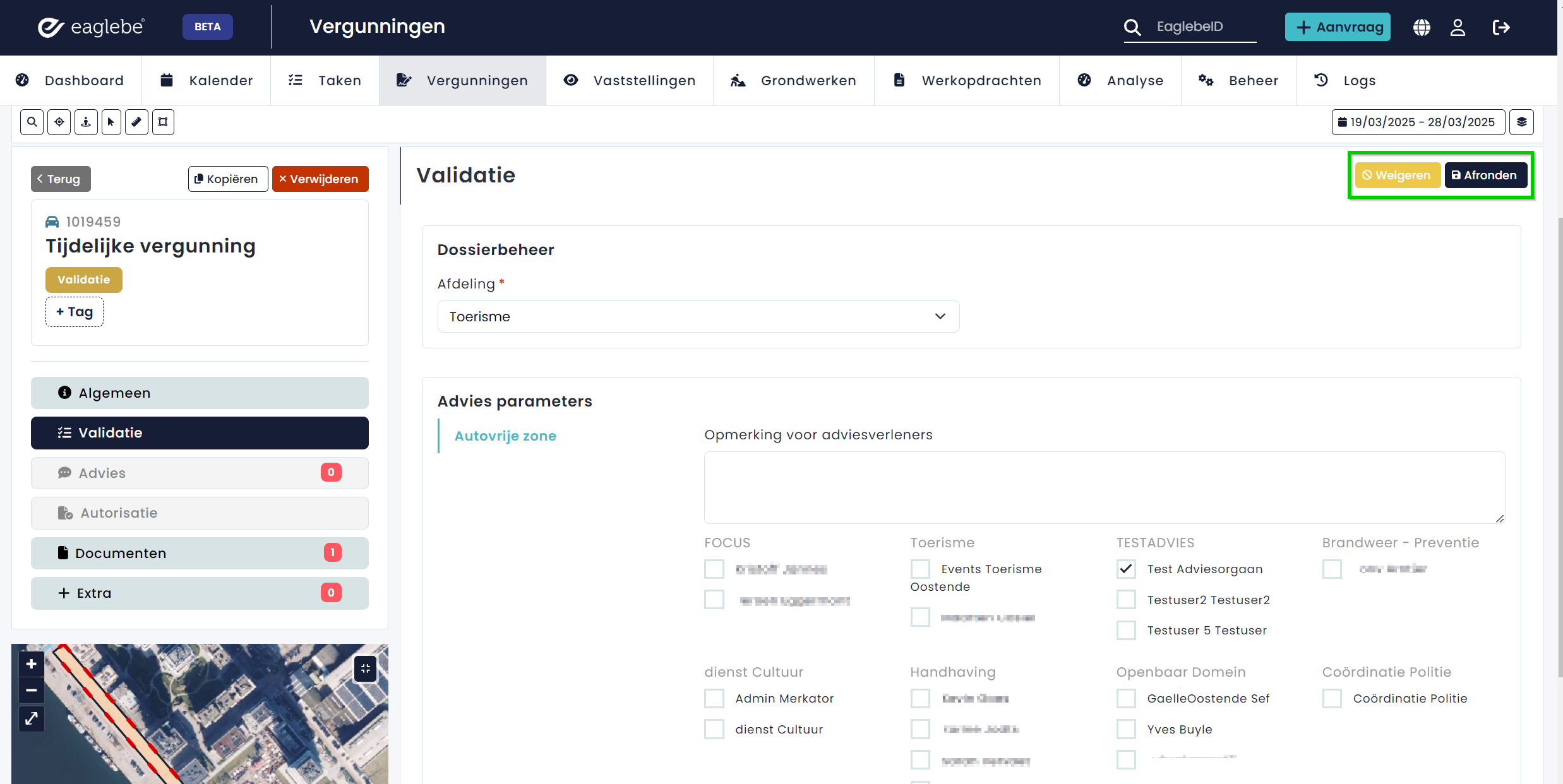Zoom in on the map thumbnail
This screenshot has height=784, width=1563.
coord(32,664)
